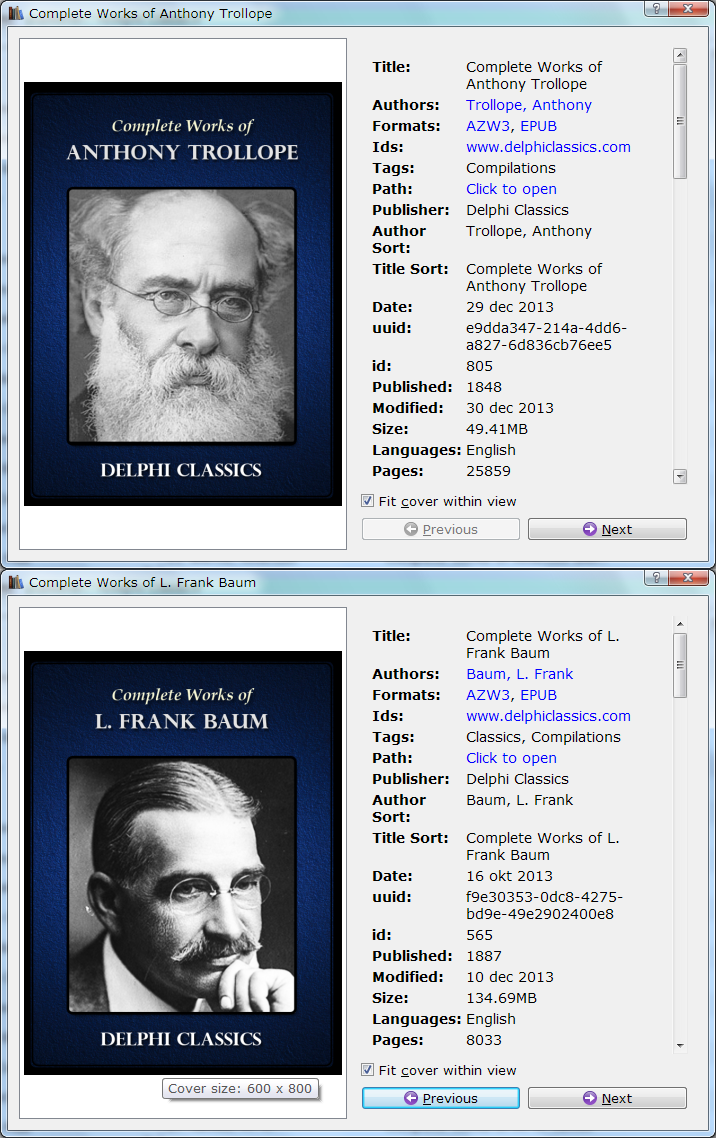Image resolution: width=716 pixels, height=1140 pixels.
Task: Click pages value 25859
Action: point(488,471)
